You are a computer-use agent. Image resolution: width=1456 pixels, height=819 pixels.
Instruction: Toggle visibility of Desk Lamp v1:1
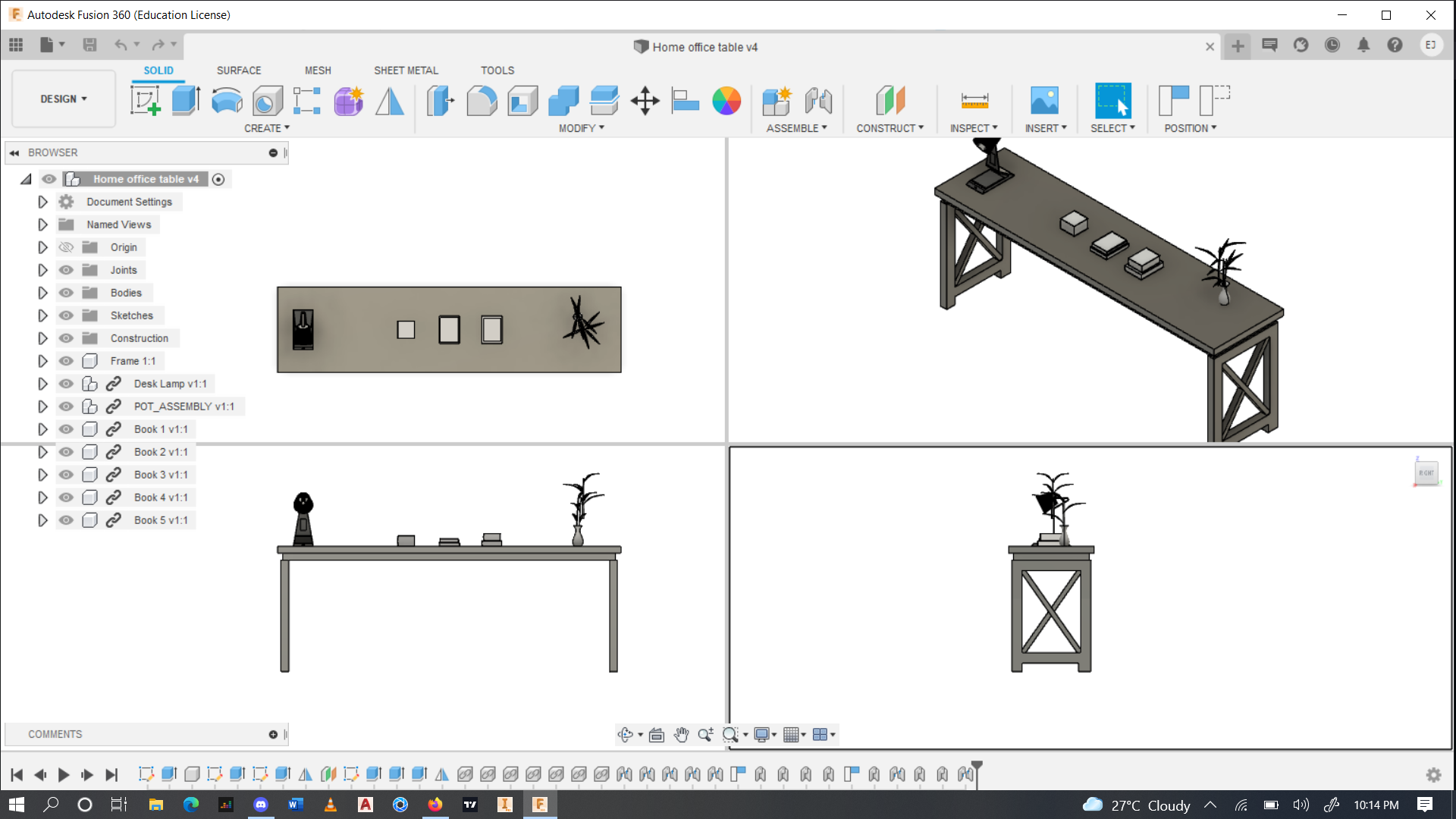tap(66, 384)
